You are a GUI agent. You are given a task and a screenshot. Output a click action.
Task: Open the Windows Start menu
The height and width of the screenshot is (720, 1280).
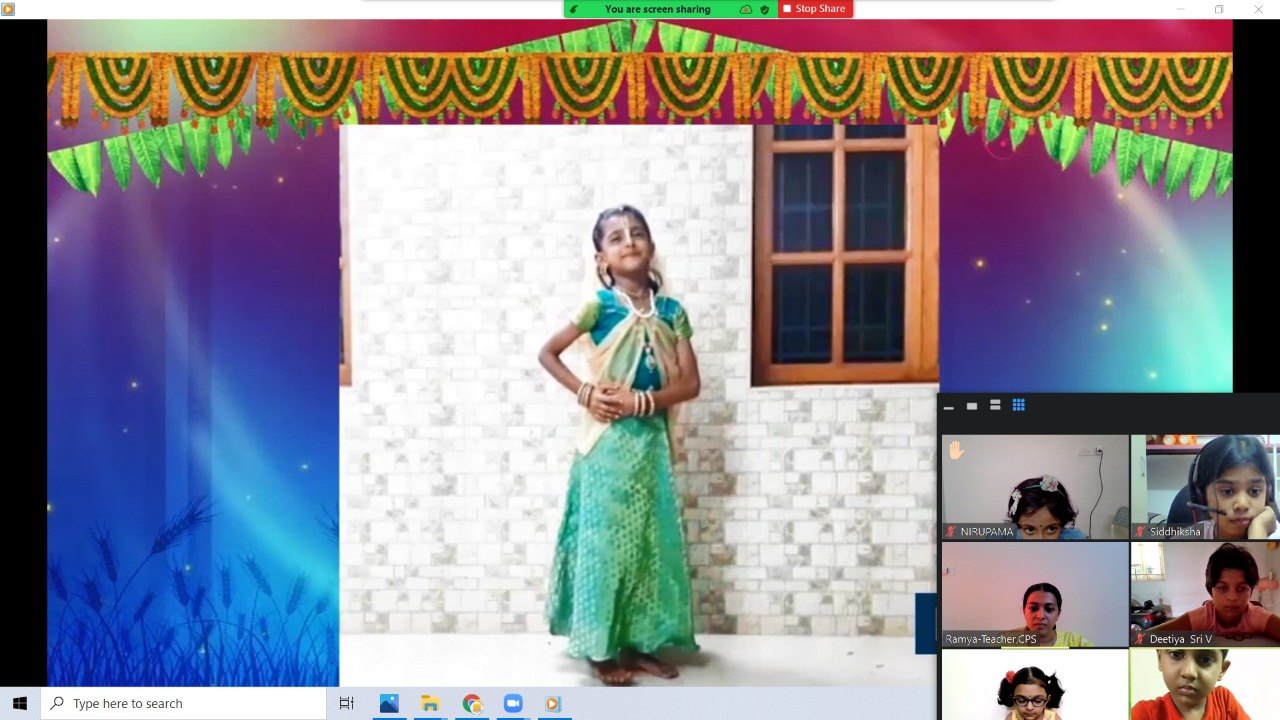[20, 704]
